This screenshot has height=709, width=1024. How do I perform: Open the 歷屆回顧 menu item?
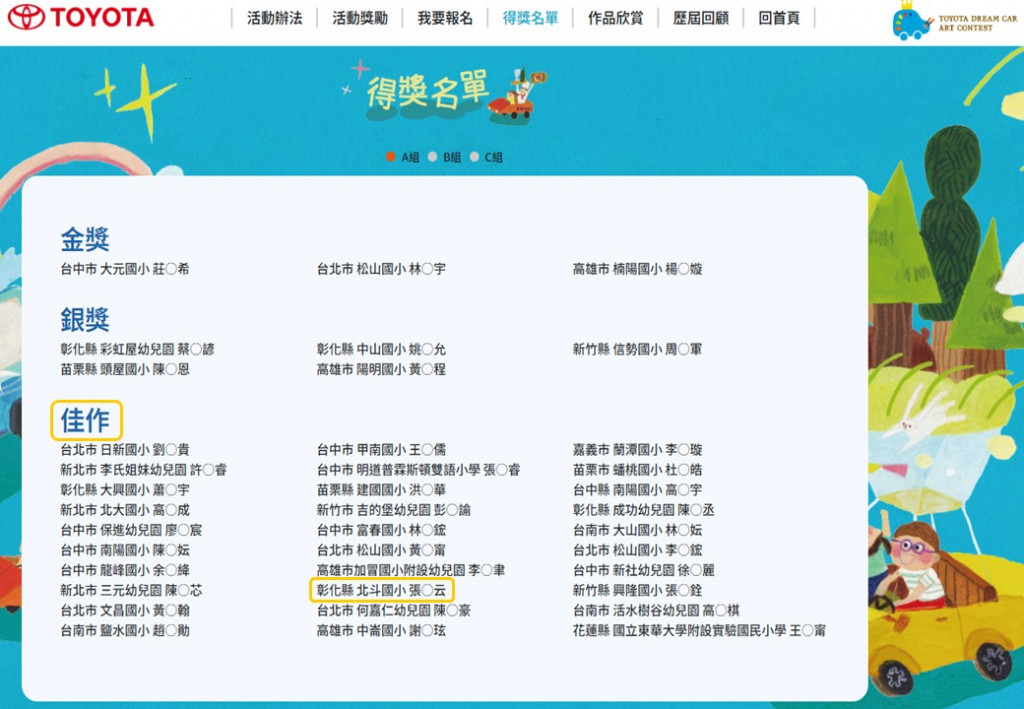tap(700, 18)
